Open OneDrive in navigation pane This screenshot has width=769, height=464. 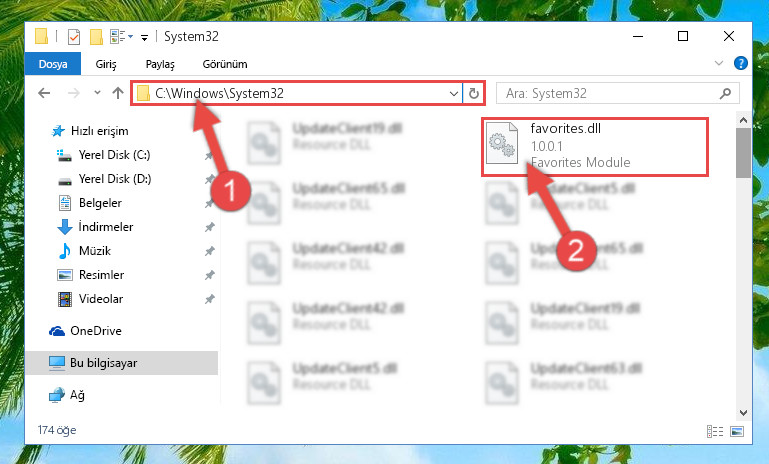96,331
